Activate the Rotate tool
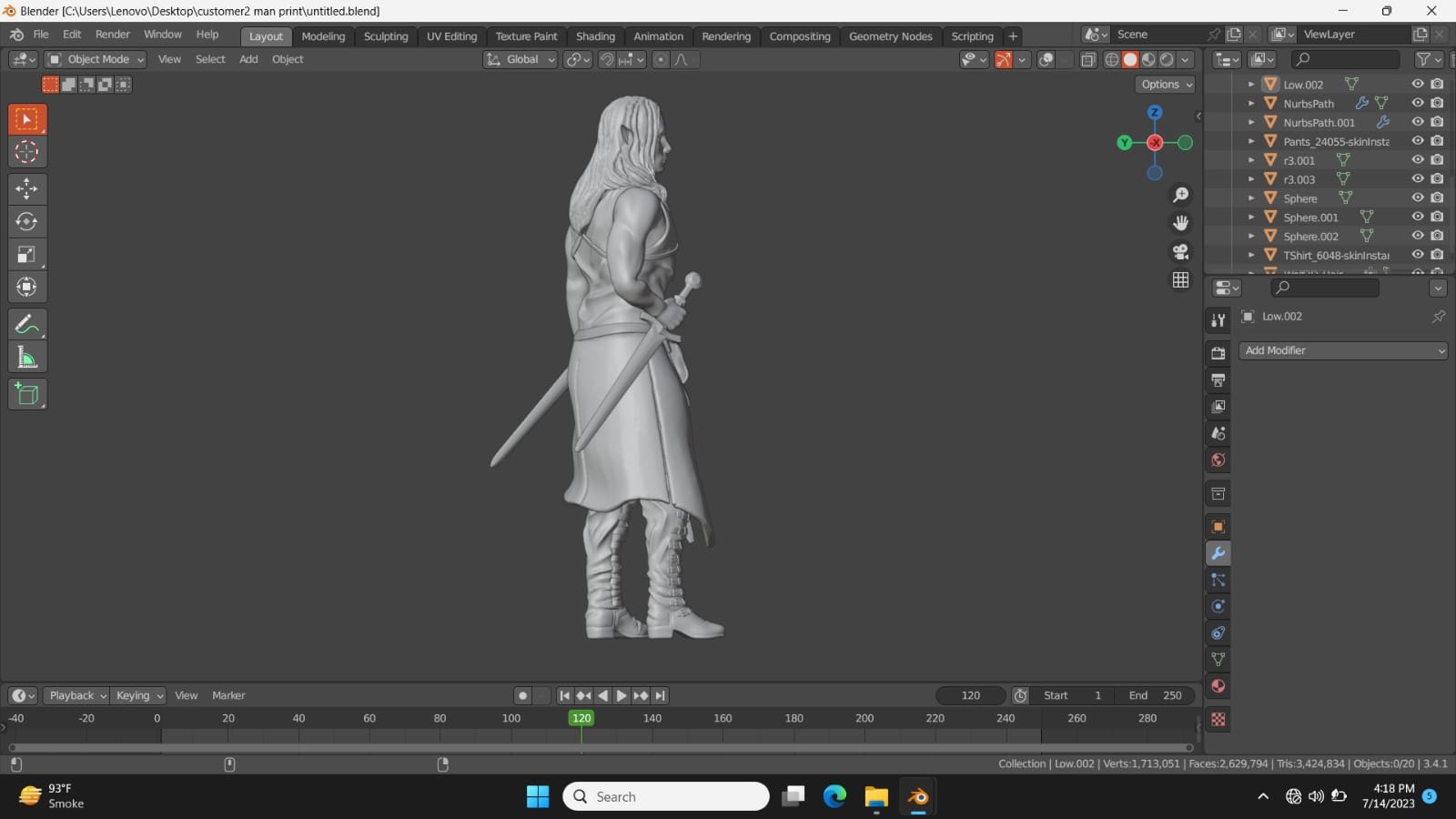 tap(26, 221)
